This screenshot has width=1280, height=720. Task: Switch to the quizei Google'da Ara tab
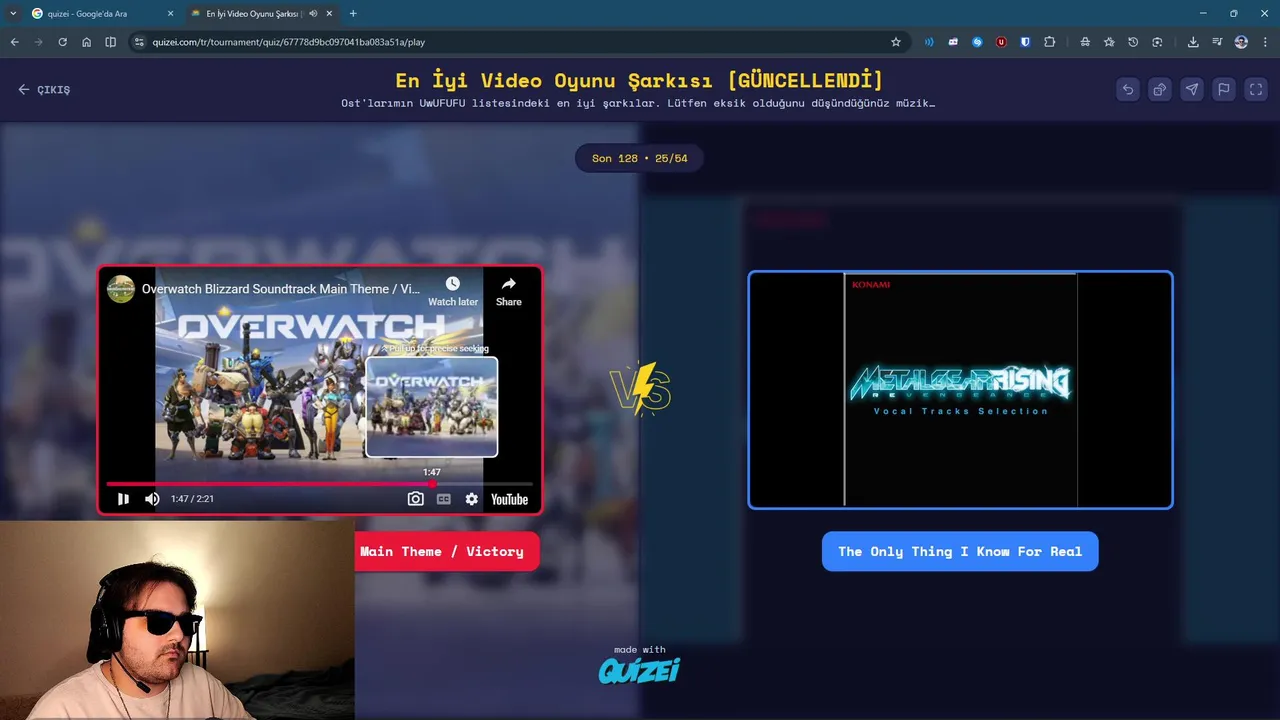pyautogui.click(x=102, y=14)
